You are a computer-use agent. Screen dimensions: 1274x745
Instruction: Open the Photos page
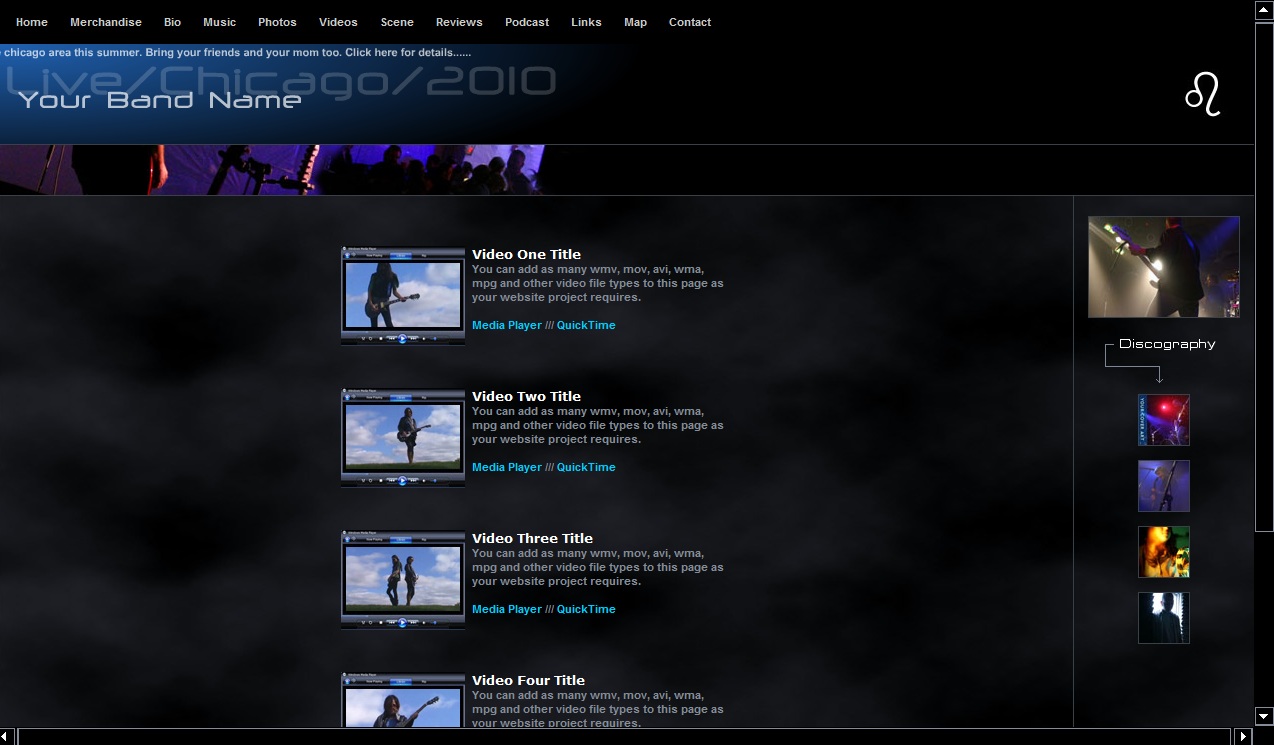(x=277, y=22)
